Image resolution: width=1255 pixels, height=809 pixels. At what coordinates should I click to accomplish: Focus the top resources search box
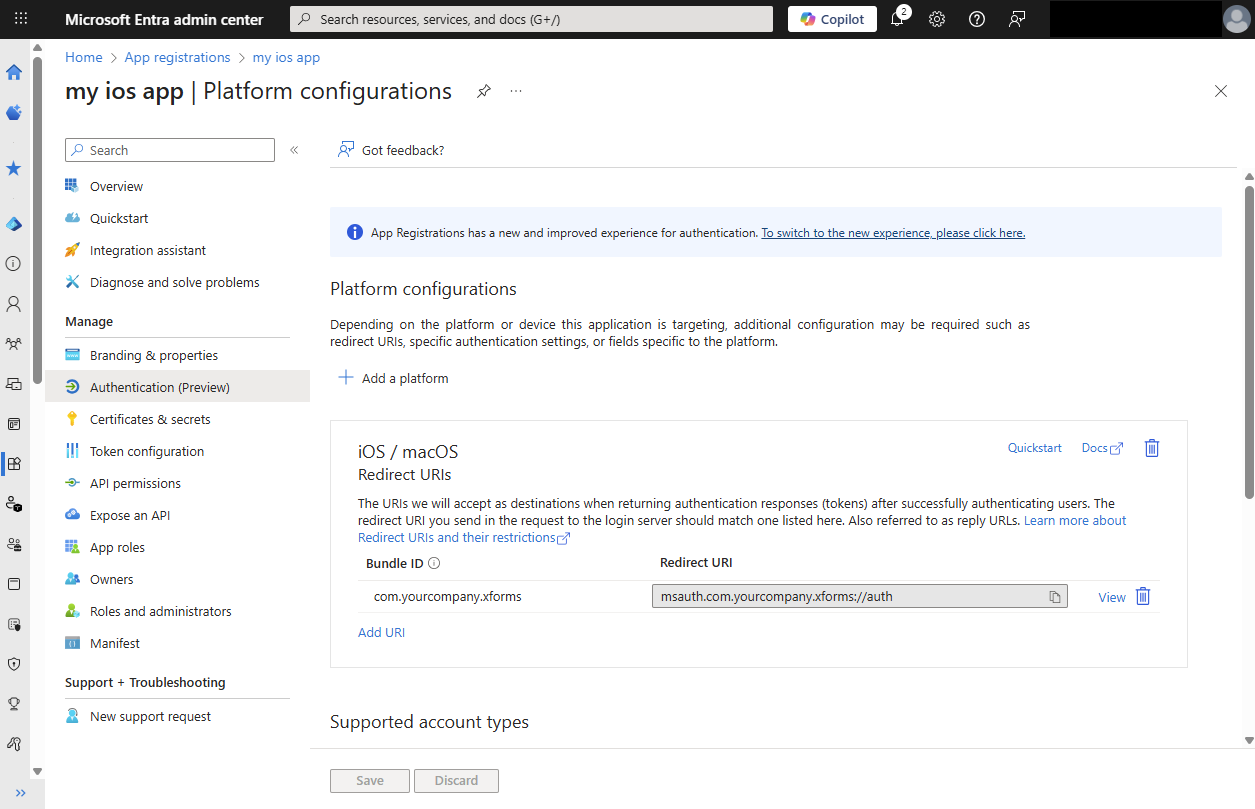531,19
